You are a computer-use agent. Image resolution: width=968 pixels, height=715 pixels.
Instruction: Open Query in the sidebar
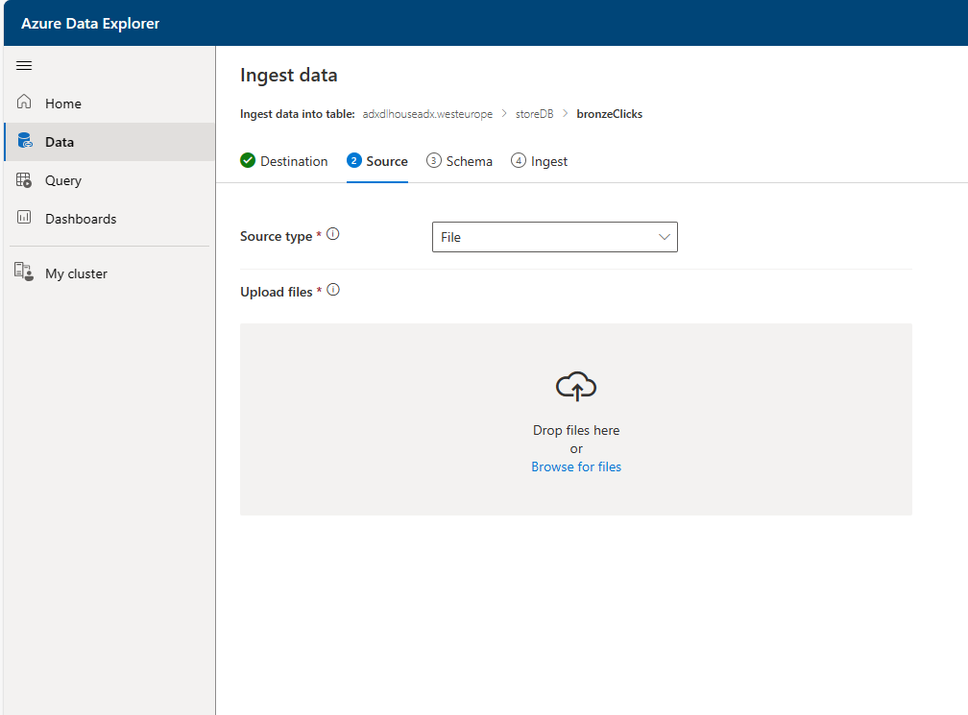(x=110, y=180)
